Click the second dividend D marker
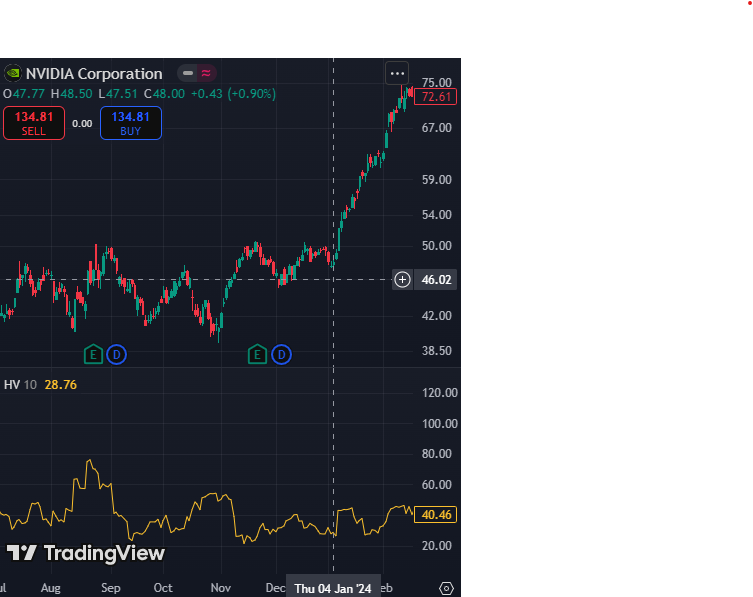This screenshot has width=753, height=597. [281, 354]
